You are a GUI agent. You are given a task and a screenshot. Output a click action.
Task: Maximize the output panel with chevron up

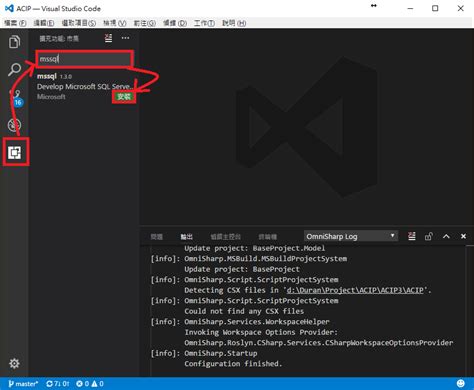tap(446, 236)
